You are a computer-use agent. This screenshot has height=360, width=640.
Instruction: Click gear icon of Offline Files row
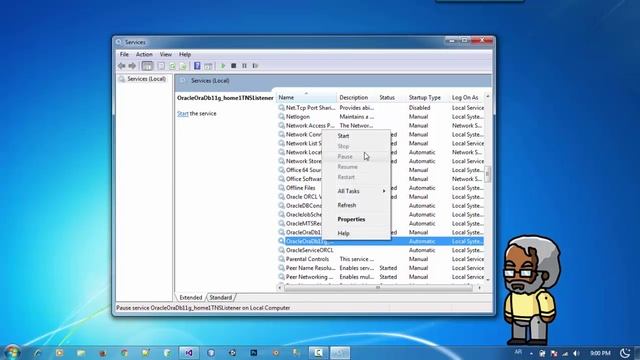click(282, 188)
